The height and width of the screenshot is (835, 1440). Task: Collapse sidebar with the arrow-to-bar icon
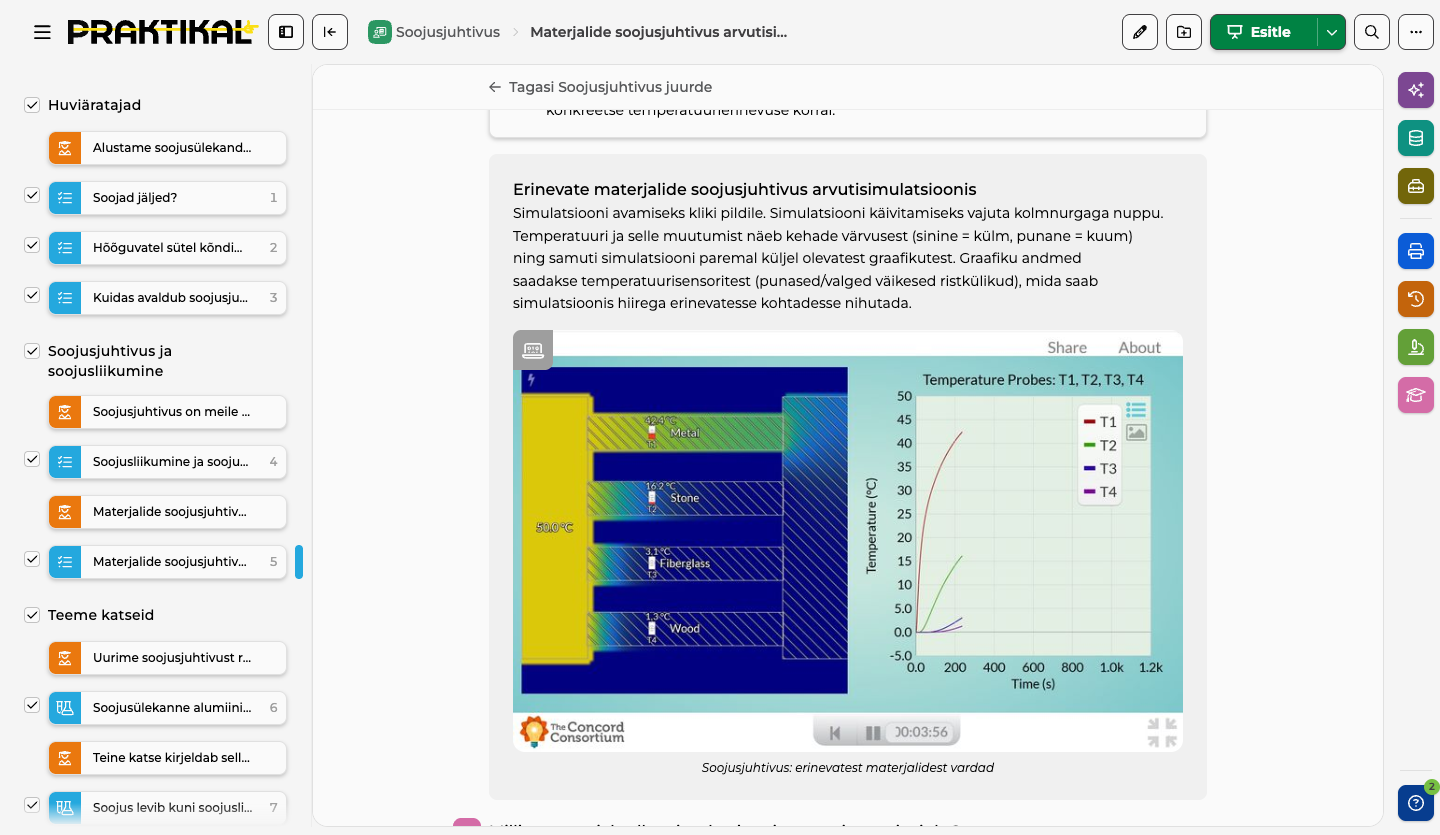330,32
